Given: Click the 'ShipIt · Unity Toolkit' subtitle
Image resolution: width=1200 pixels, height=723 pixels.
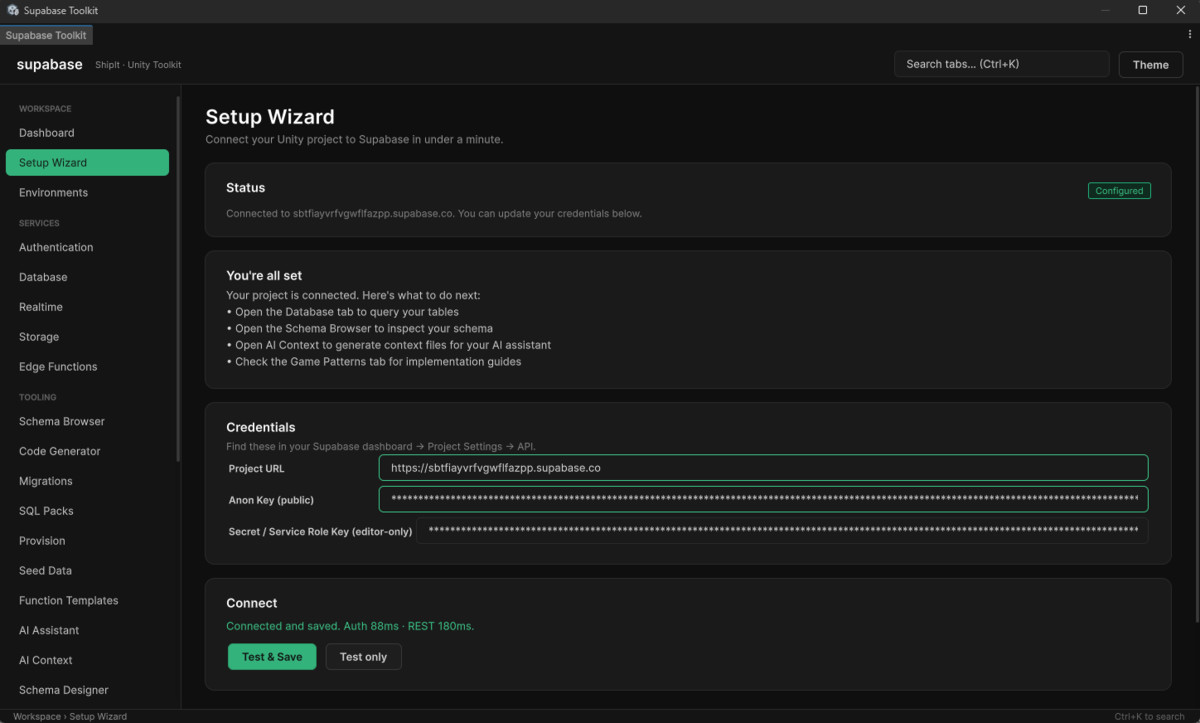Looking at the screenshot, I should [x=138, y=65].
